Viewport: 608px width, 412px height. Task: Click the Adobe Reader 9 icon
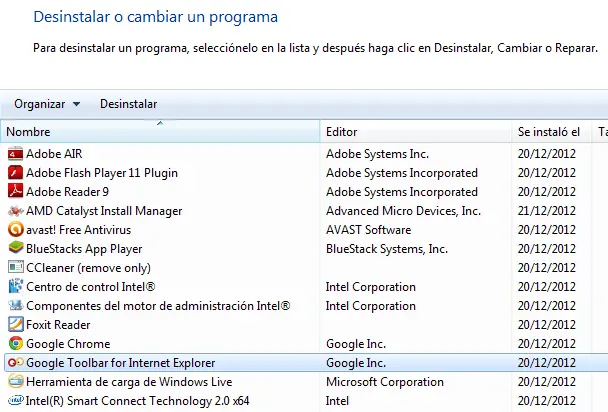coord(15,192)
